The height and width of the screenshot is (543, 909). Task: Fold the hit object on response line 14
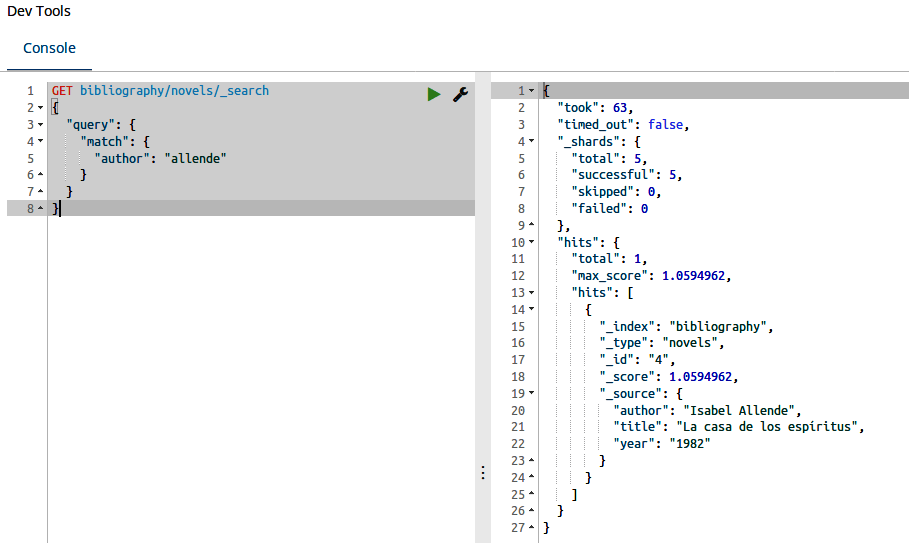point(531,310)
